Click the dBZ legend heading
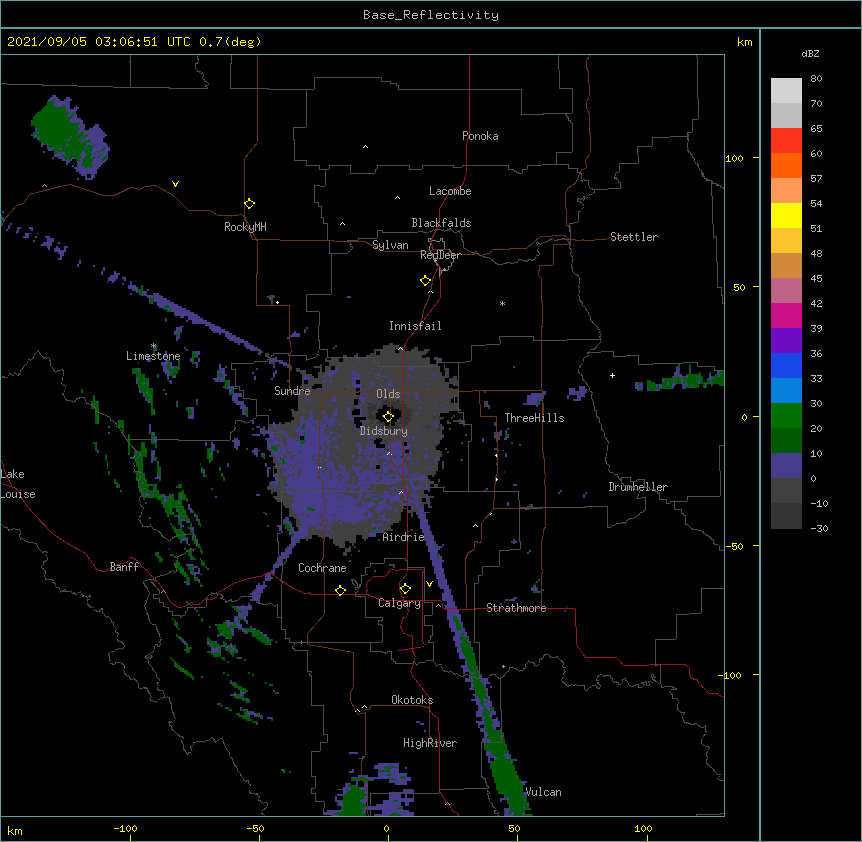Screen dimensions: 862x842 (x=810, y=53)
